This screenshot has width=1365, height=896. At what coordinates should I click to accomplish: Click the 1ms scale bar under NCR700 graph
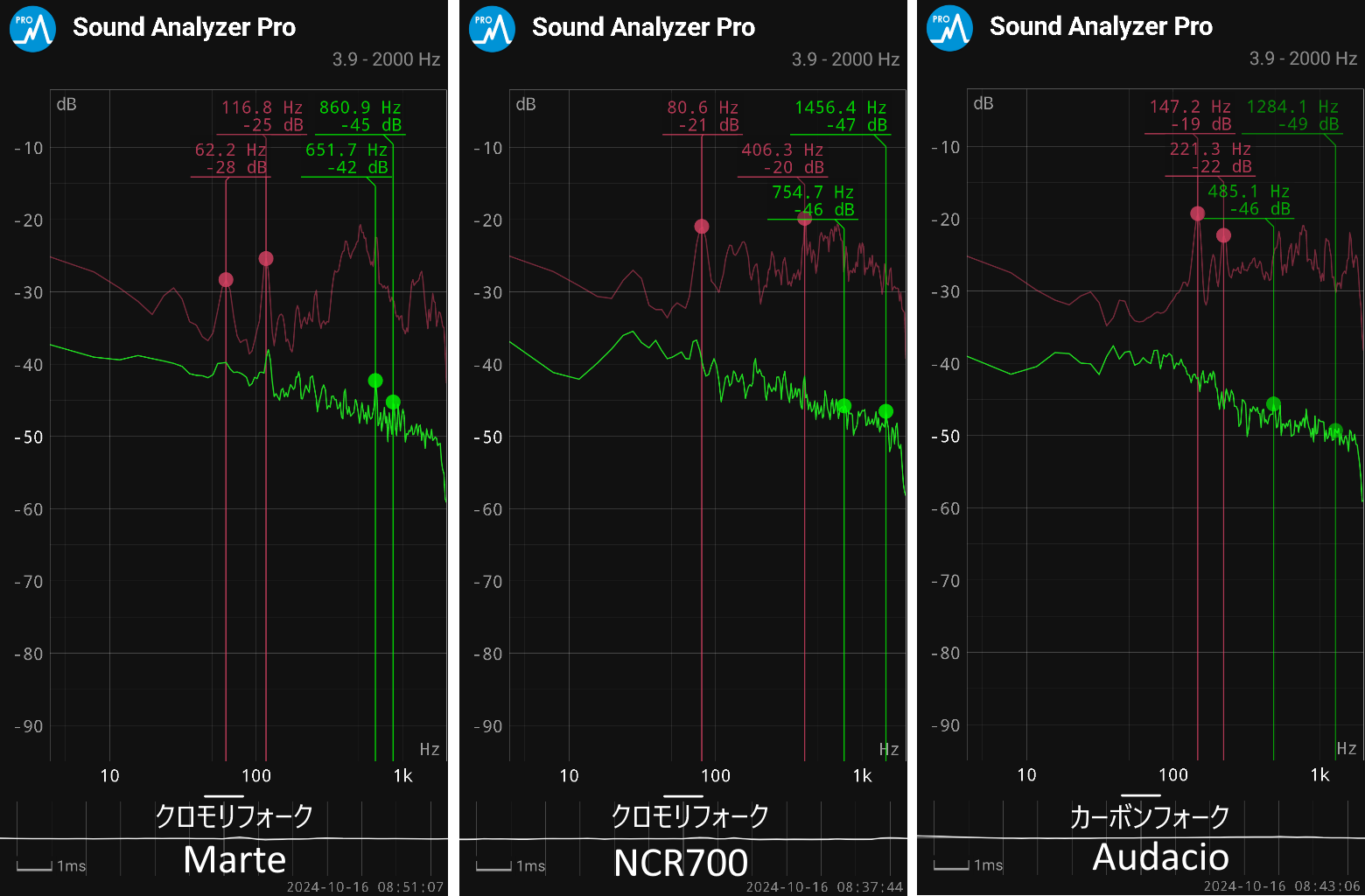click(511, 866)
